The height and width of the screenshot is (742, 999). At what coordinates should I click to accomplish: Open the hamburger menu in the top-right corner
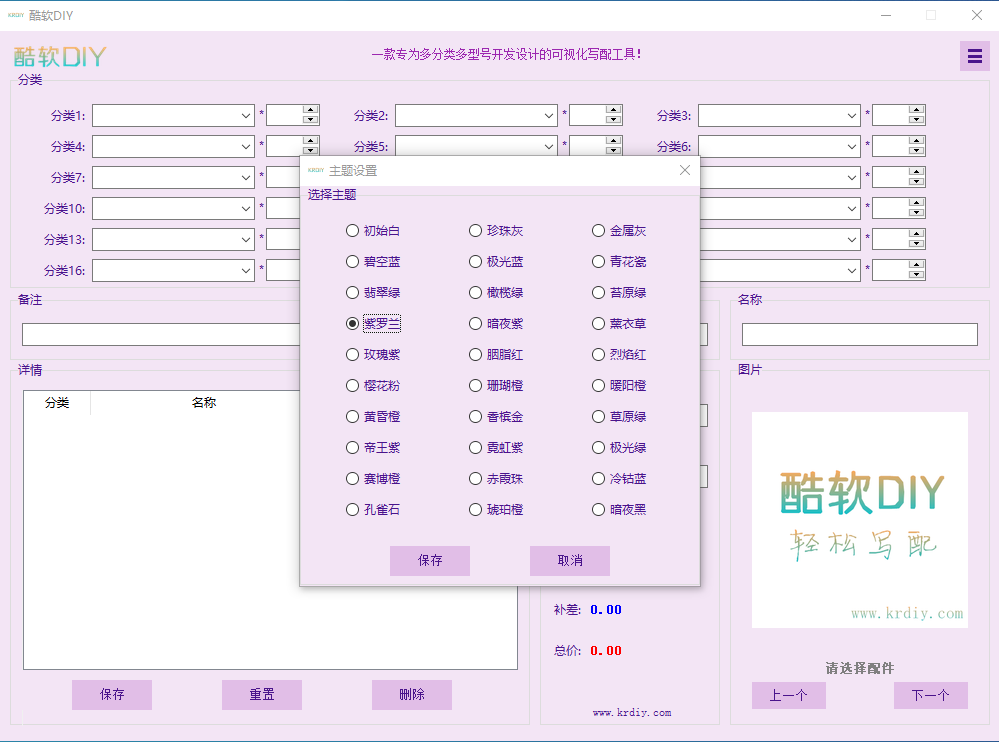(974, 56)
